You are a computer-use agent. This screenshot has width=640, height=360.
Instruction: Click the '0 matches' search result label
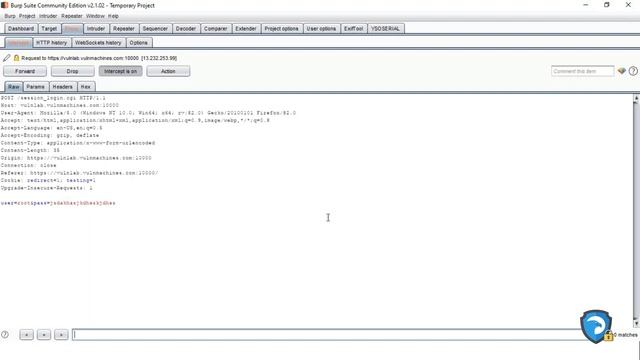tap(625, 335)
